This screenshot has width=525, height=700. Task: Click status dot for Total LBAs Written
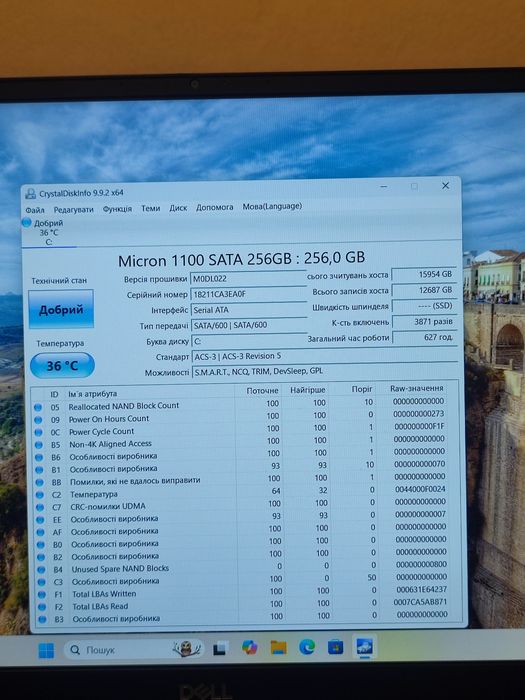click(42, 595)
